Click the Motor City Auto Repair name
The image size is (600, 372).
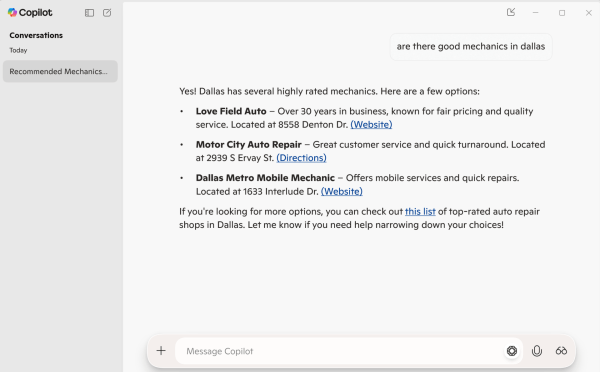pyautogui.click(x=249, y=145)
